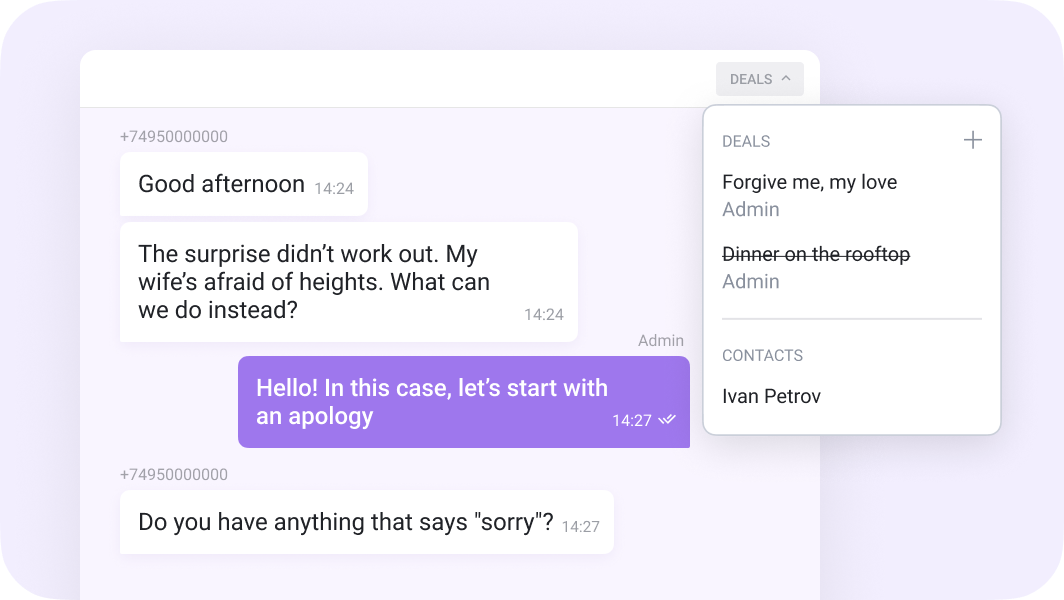Click phone number above the "sorry" message
This screenshot has height=600, width=1064.
click(x=174, y=474)
